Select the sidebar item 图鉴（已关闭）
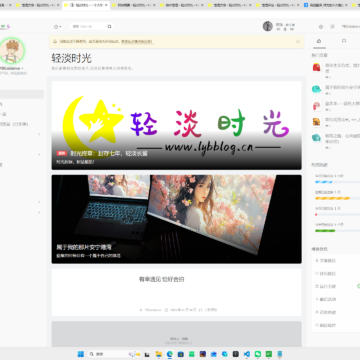Screen dimensions: 360x360 (x=14, y=124)
